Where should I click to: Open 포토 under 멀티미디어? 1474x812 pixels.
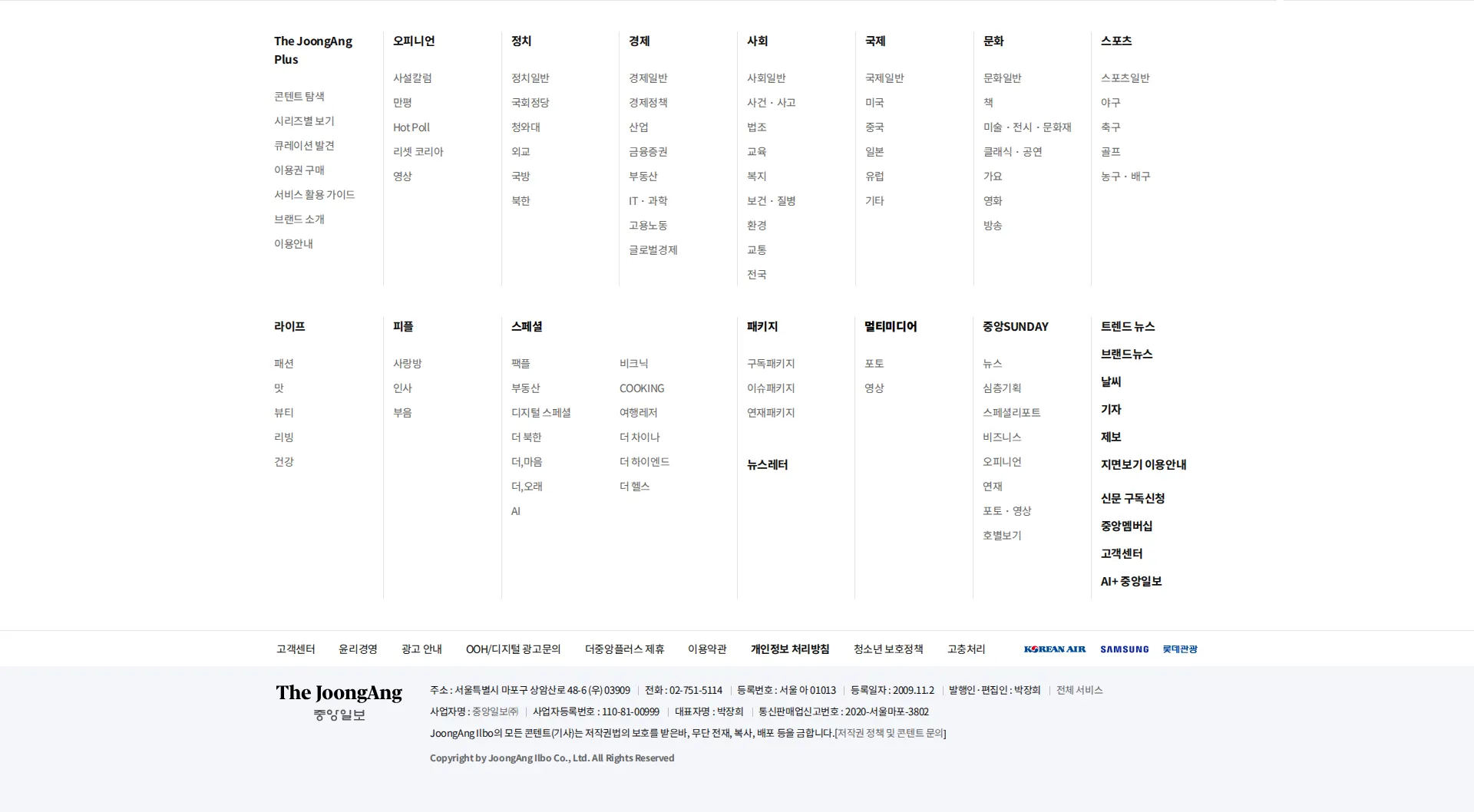(874, 364)
